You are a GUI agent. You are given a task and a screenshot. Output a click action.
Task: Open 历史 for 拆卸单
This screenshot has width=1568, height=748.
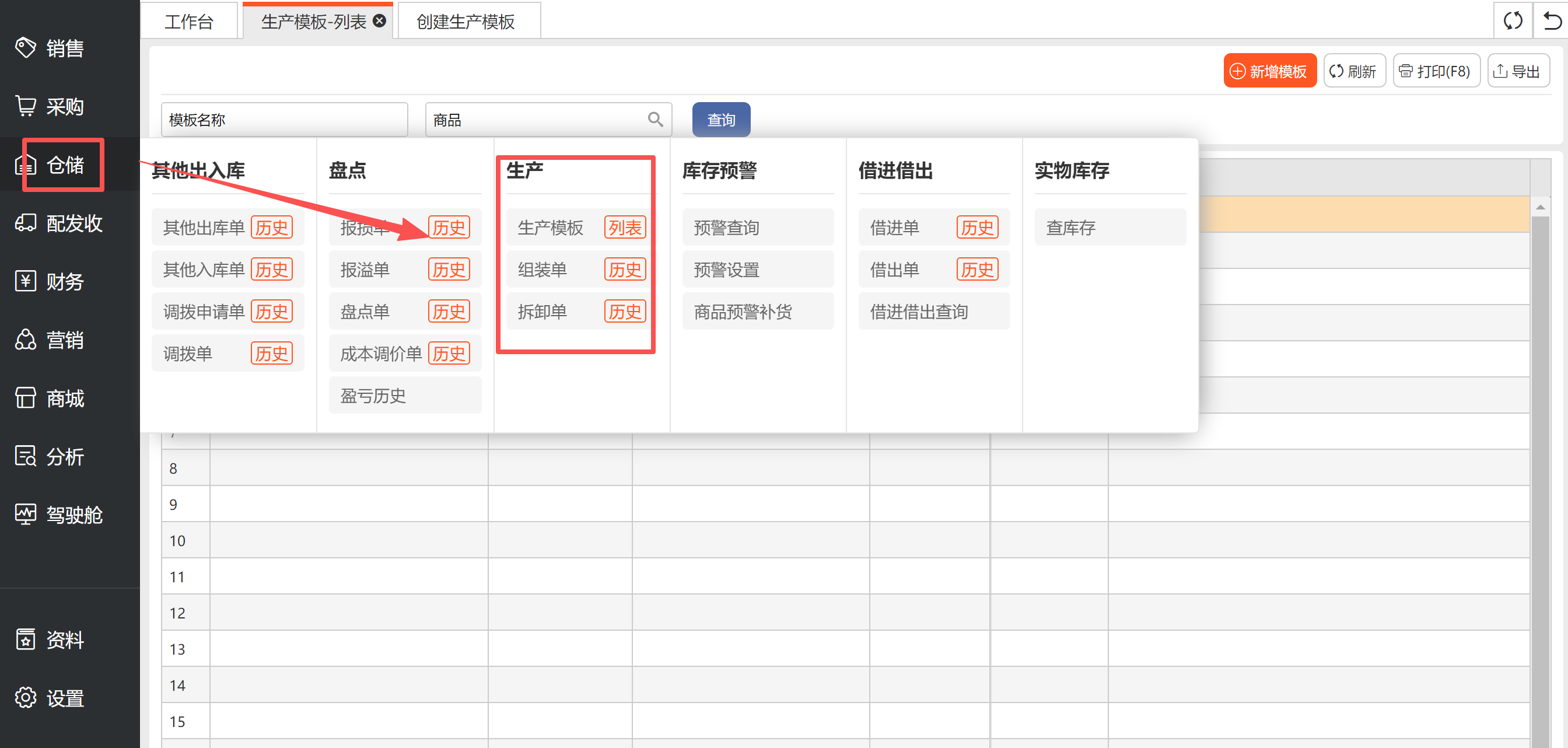tap(625, 312)
